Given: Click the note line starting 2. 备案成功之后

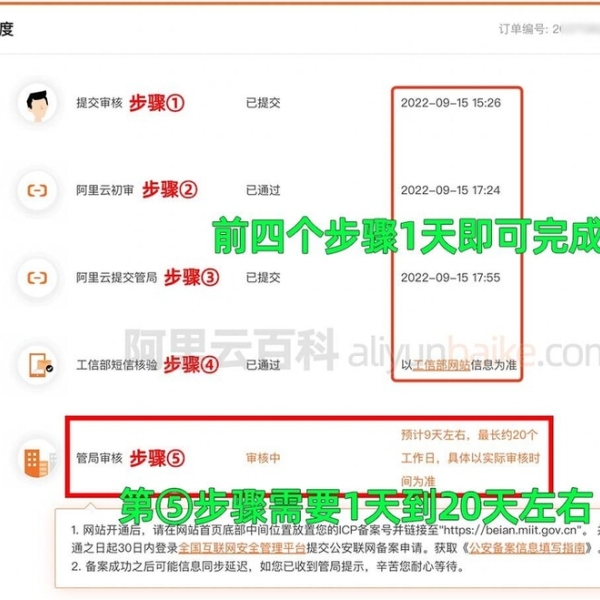Looking at the screenshot, I should click(267, 566).
